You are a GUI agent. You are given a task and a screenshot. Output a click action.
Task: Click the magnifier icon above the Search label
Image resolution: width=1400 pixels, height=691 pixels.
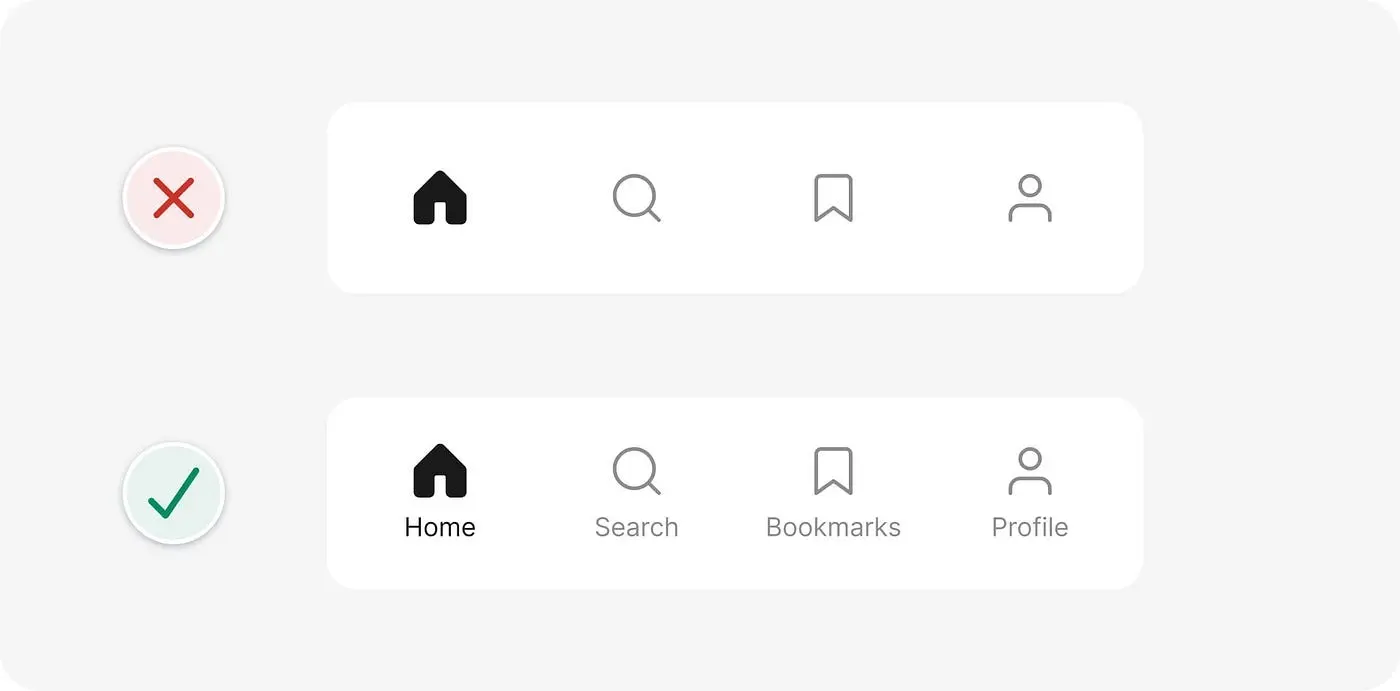pyautogui.click(x=637, y=471)
